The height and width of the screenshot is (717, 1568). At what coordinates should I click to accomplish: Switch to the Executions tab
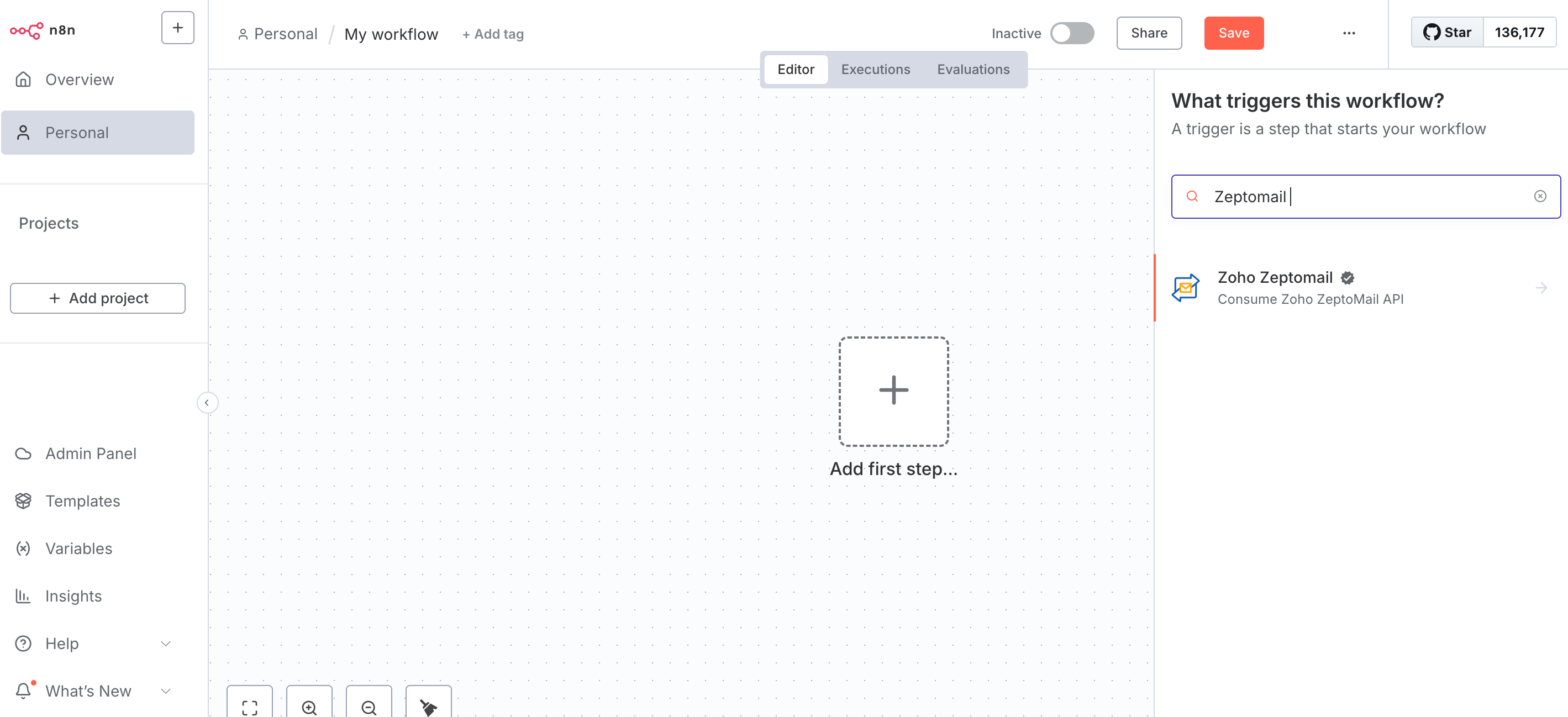coord(875,70)
